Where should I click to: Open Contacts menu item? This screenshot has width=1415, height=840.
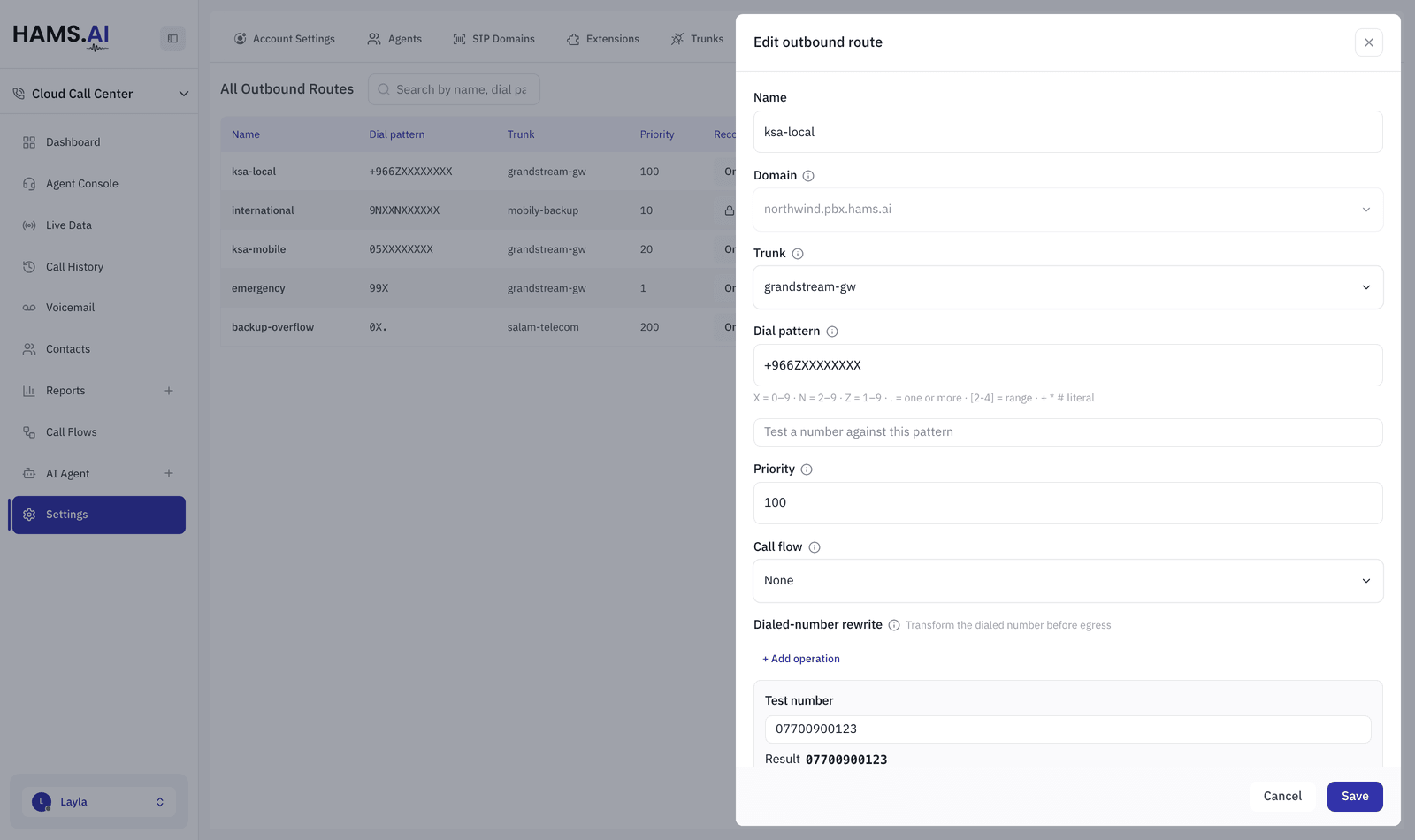[x=99, y=349]
